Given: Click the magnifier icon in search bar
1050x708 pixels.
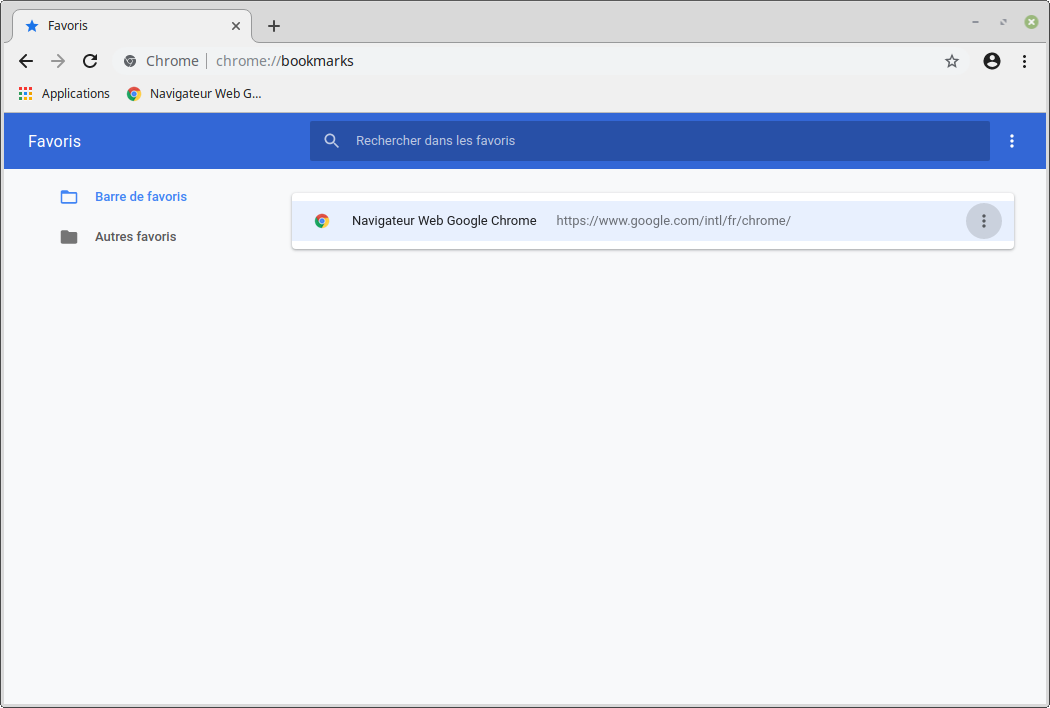Looking at the screenshot, I should click(x=332, y=141).
